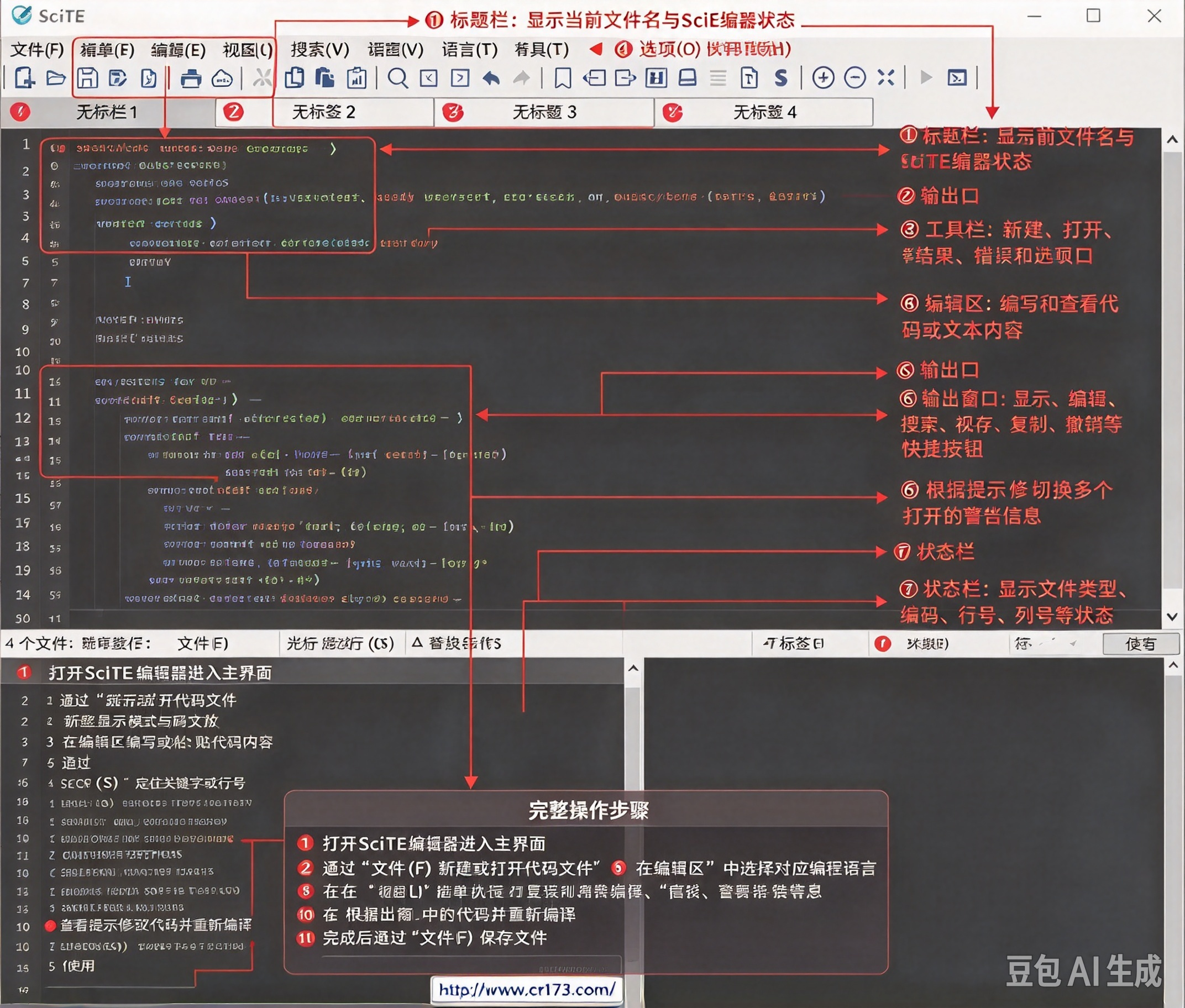Click the boxed H toolbar icon
Image resolution: width=1185 pixels, height=1008 pixels.
click(x=656, y=78)
